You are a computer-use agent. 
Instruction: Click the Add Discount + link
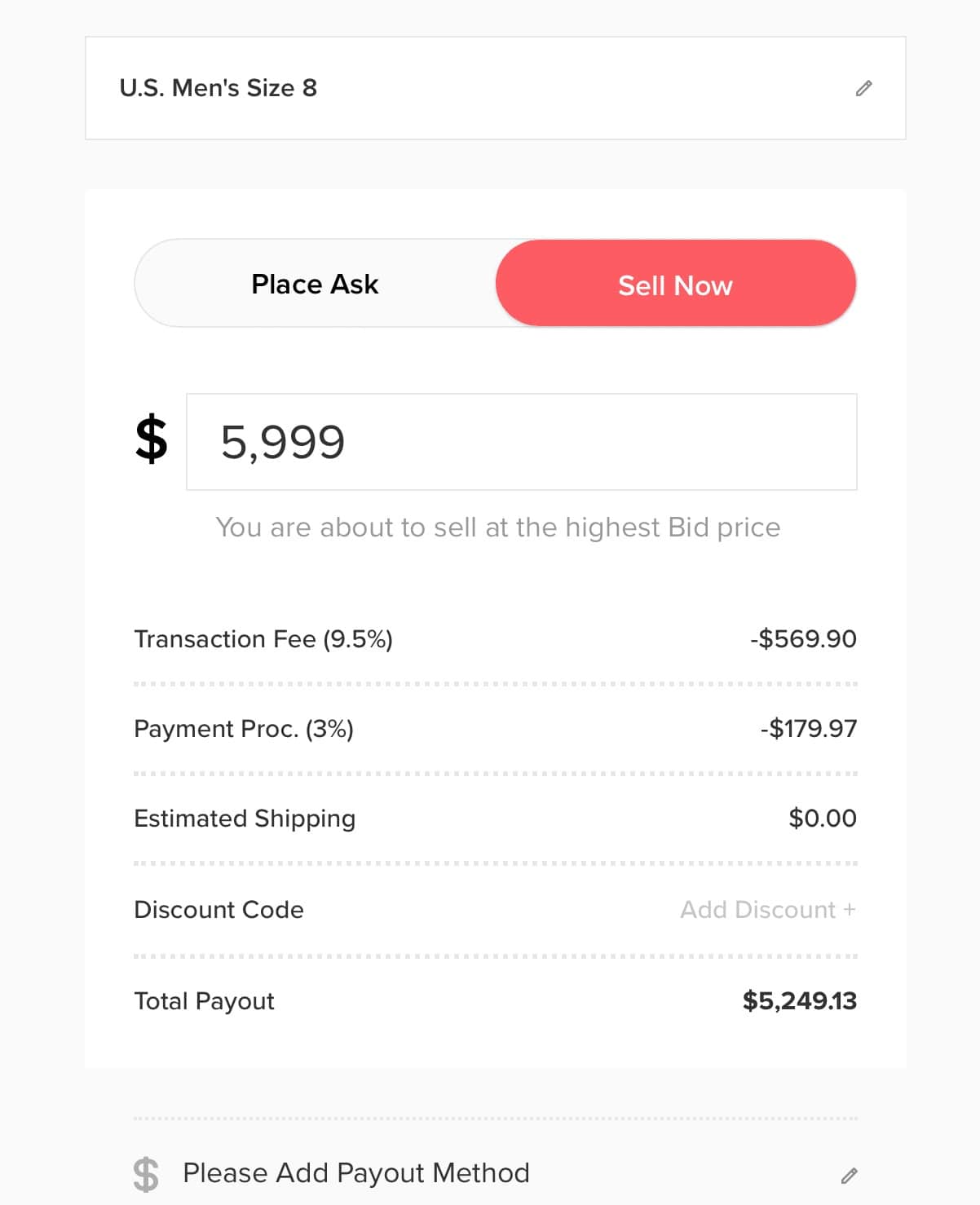[x=767, y=909]
